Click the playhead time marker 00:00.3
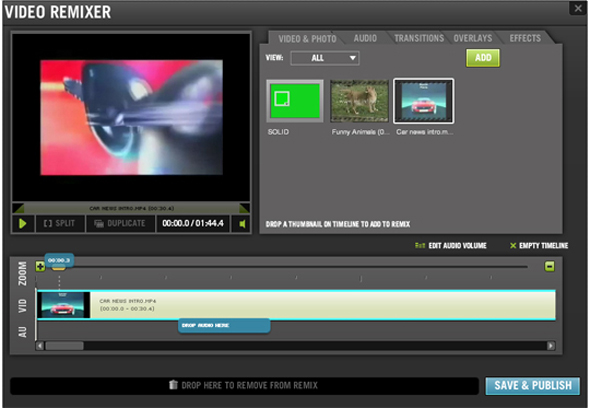 click(x=59, y=260)
